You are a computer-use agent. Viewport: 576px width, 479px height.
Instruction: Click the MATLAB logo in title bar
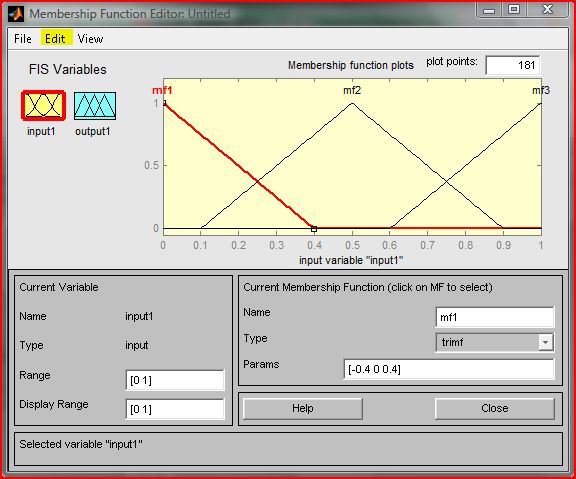pyautogui.click(x=16, y=14)
